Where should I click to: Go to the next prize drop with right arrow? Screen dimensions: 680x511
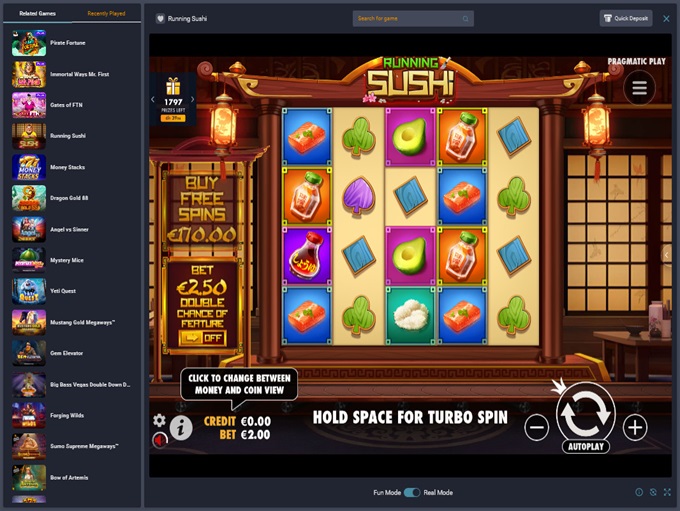(193, 99)
